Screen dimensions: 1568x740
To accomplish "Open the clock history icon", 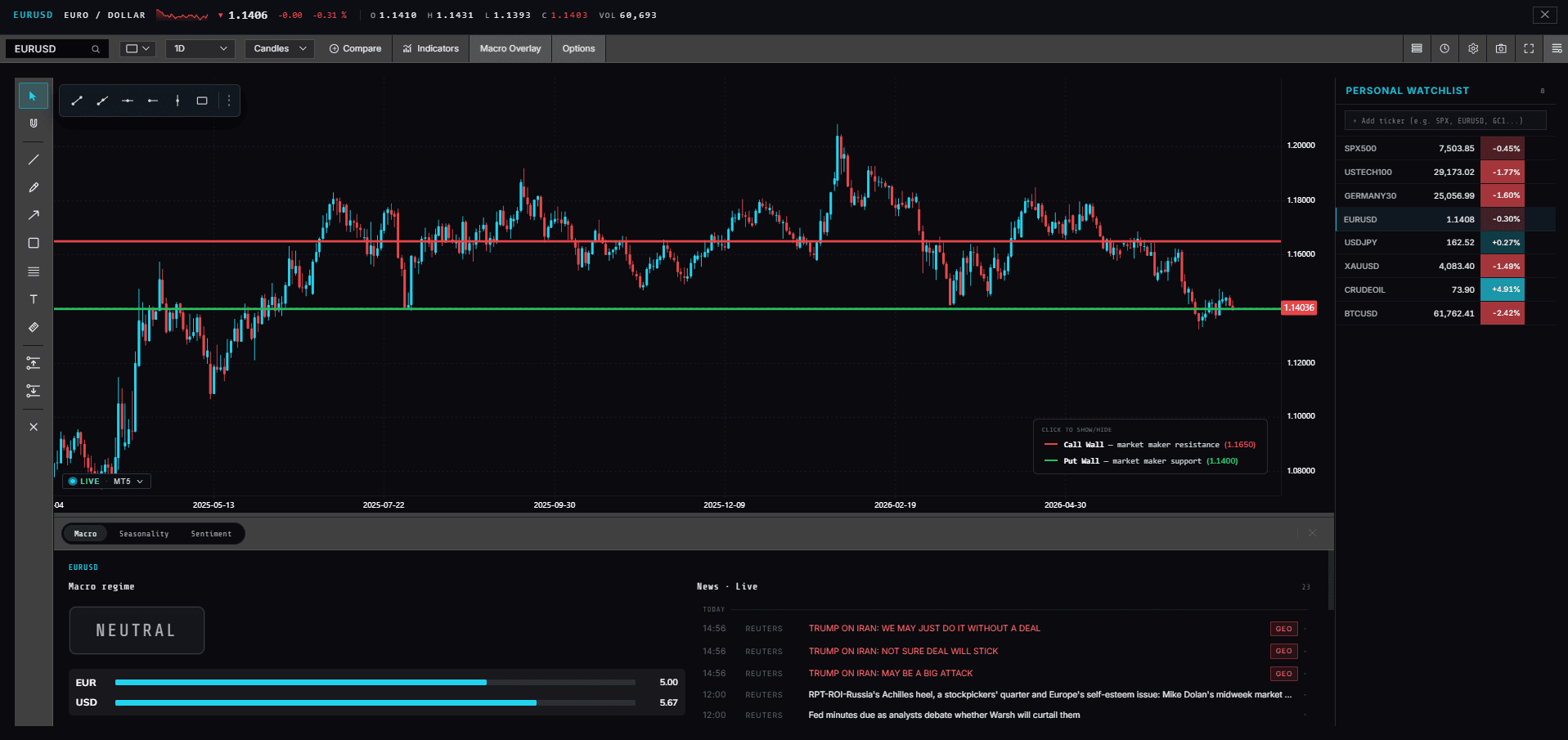I will tap(1444, 48).
